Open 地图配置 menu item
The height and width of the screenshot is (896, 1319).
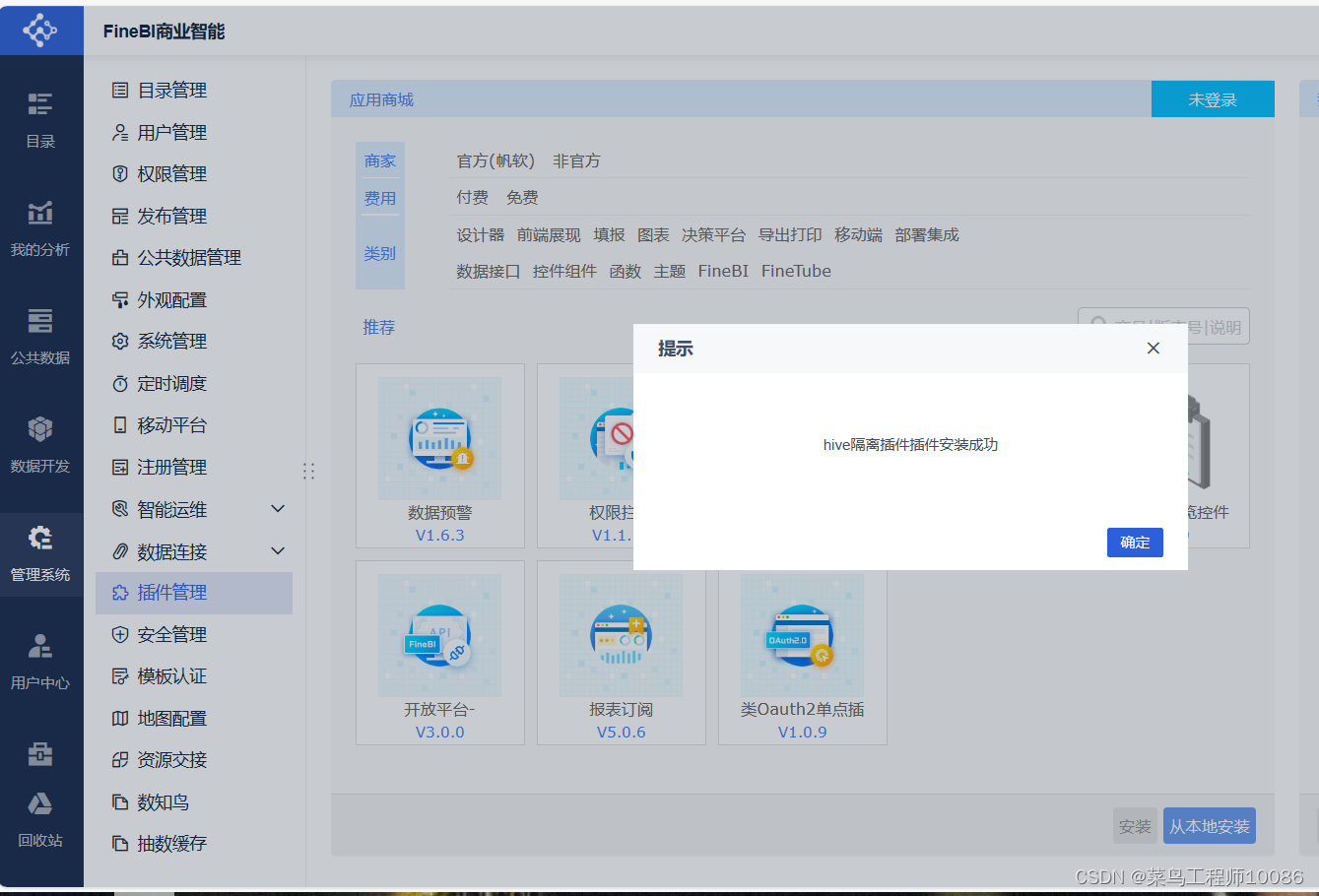(x=194, y=719)
